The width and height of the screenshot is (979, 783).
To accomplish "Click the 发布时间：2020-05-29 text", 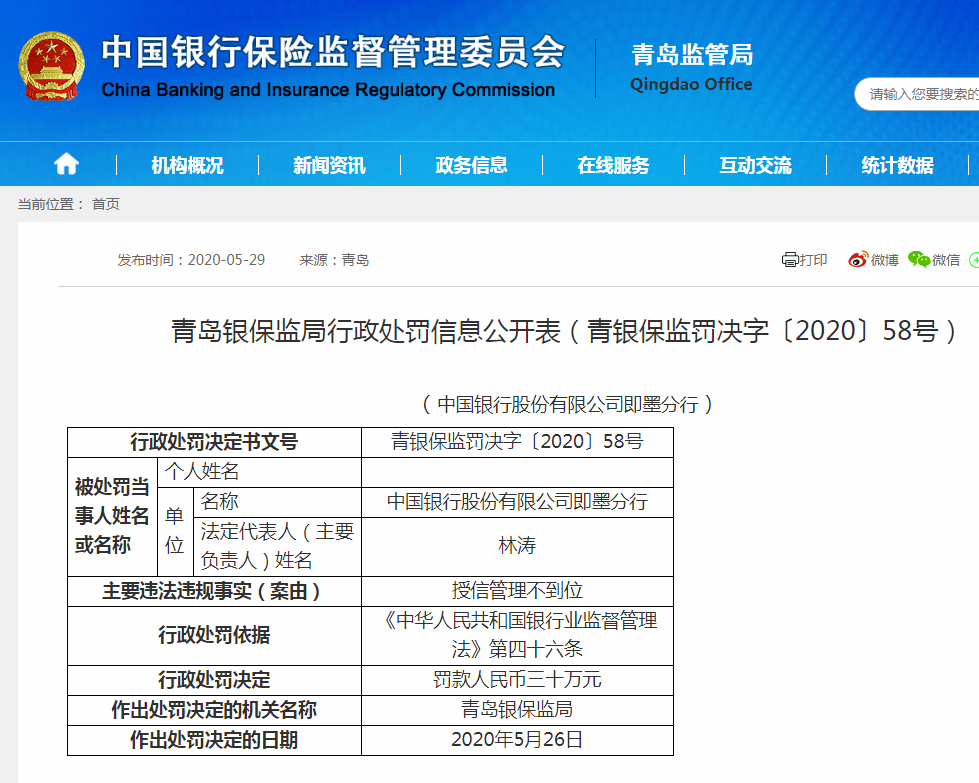I will click(x=191, y=260).
